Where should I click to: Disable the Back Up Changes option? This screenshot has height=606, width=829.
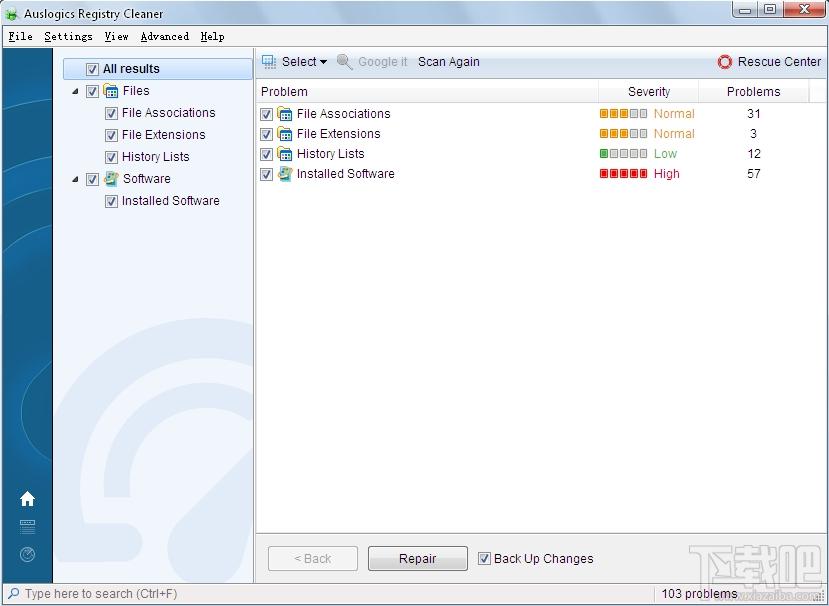pos(485,558)
